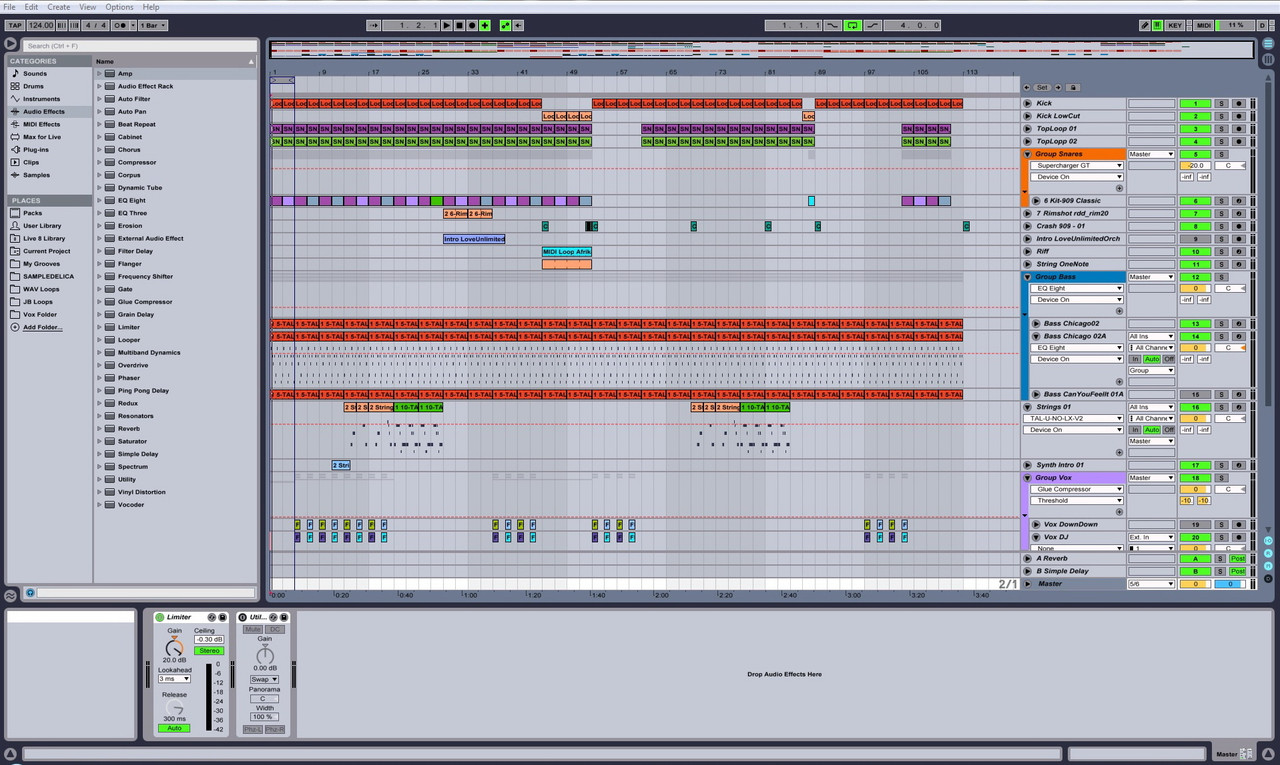Click the browser search field
Viewport: 1280px width, 765px height.
click(138, 46)
